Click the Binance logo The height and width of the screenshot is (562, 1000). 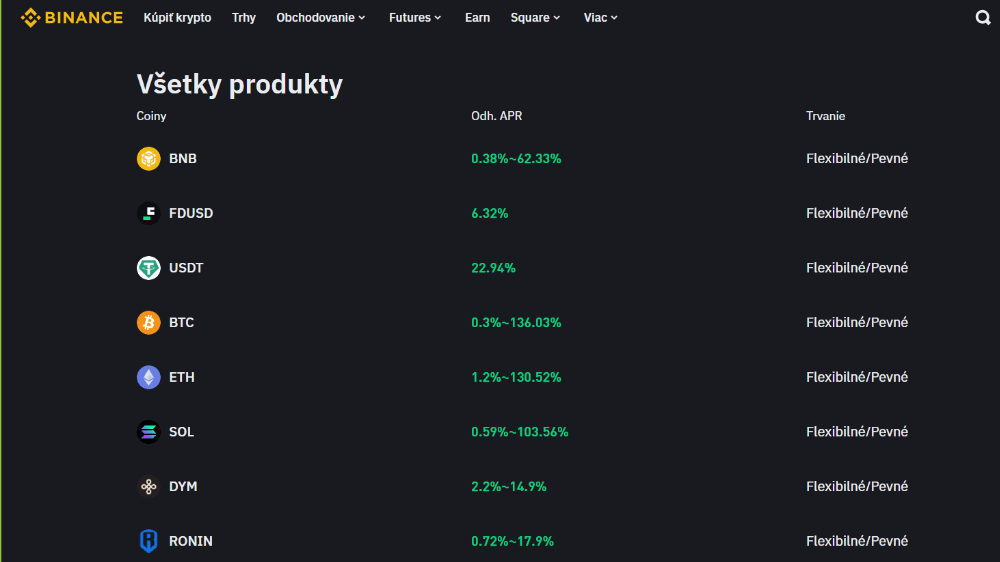click(72, 18)
